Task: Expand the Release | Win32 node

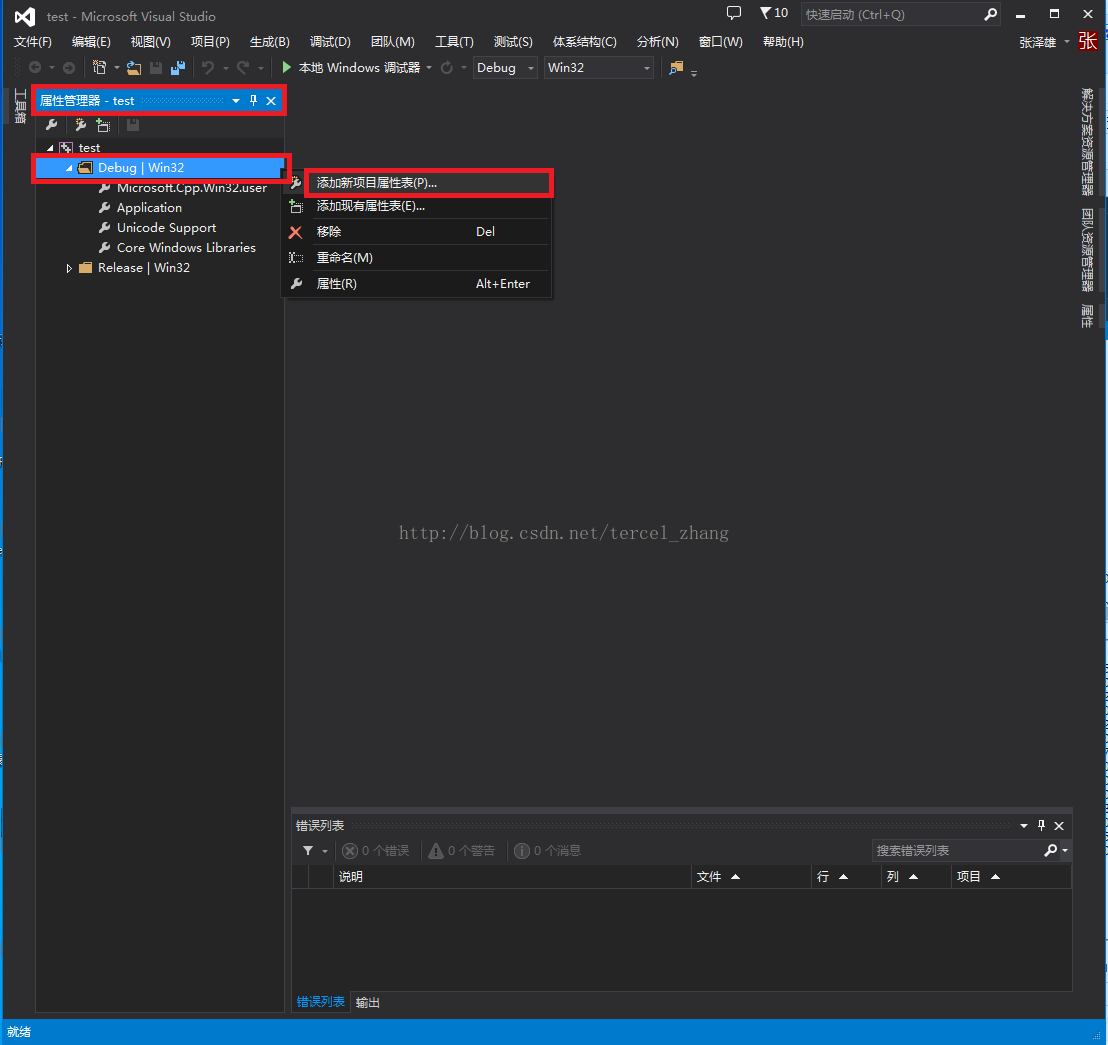Action: (x=69, y=268)
